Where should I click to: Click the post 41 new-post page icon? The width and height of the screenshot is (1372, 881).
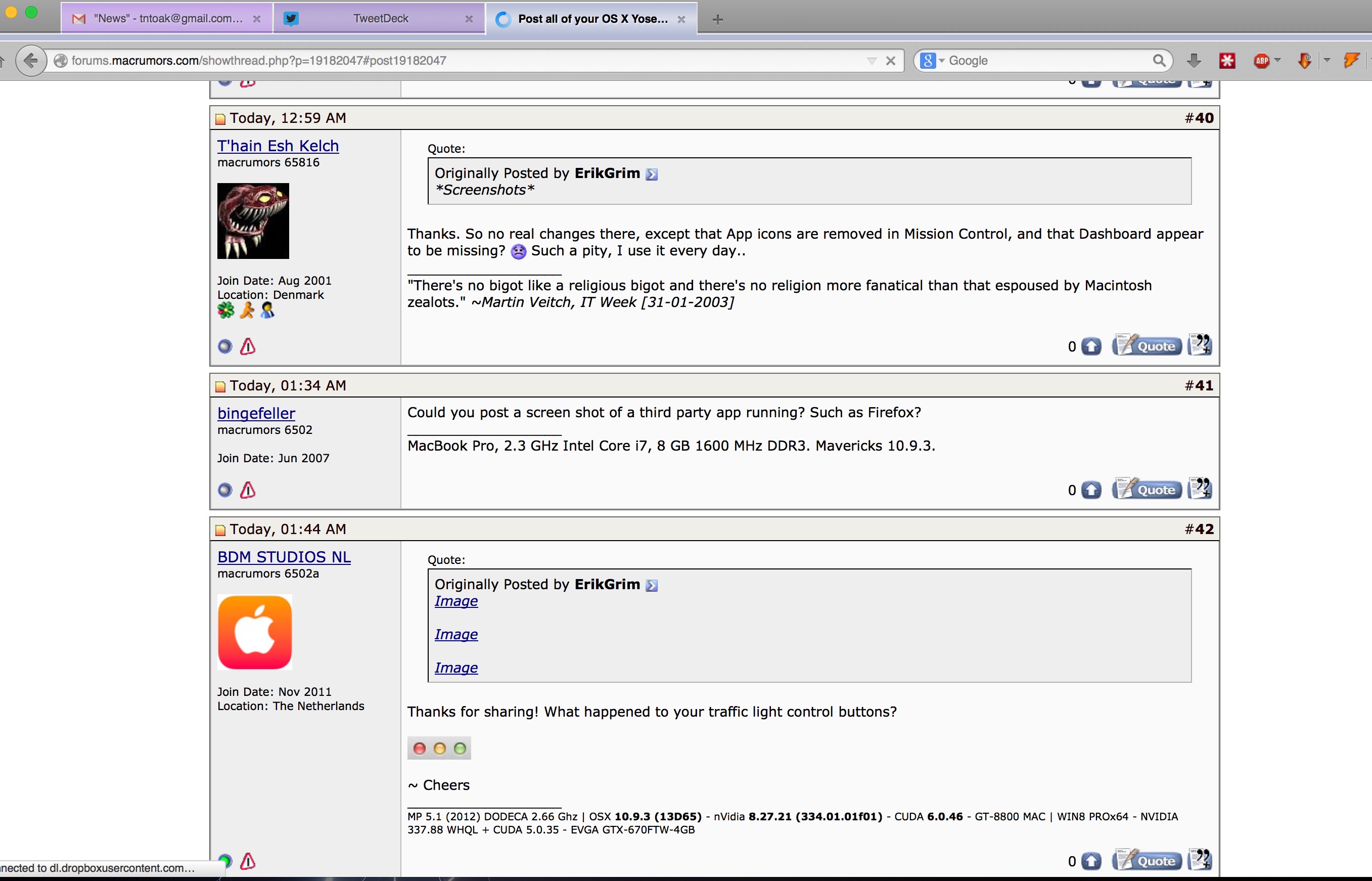221,387
